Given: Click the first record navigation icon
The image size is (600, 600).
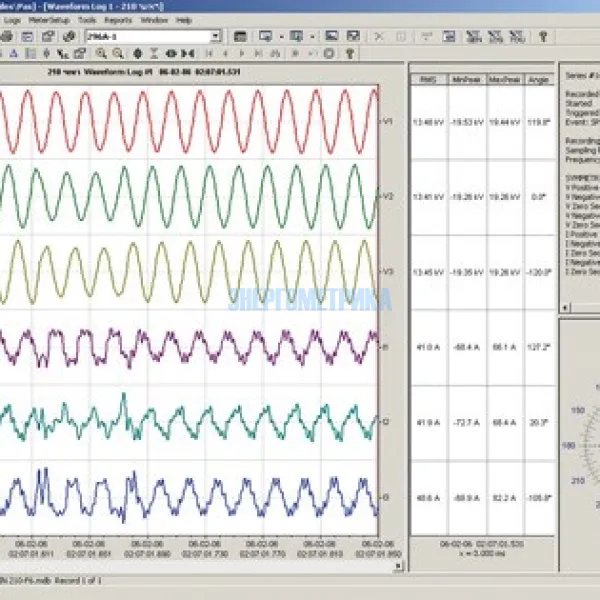Looking at the screenshot, I should click(209, 53).
